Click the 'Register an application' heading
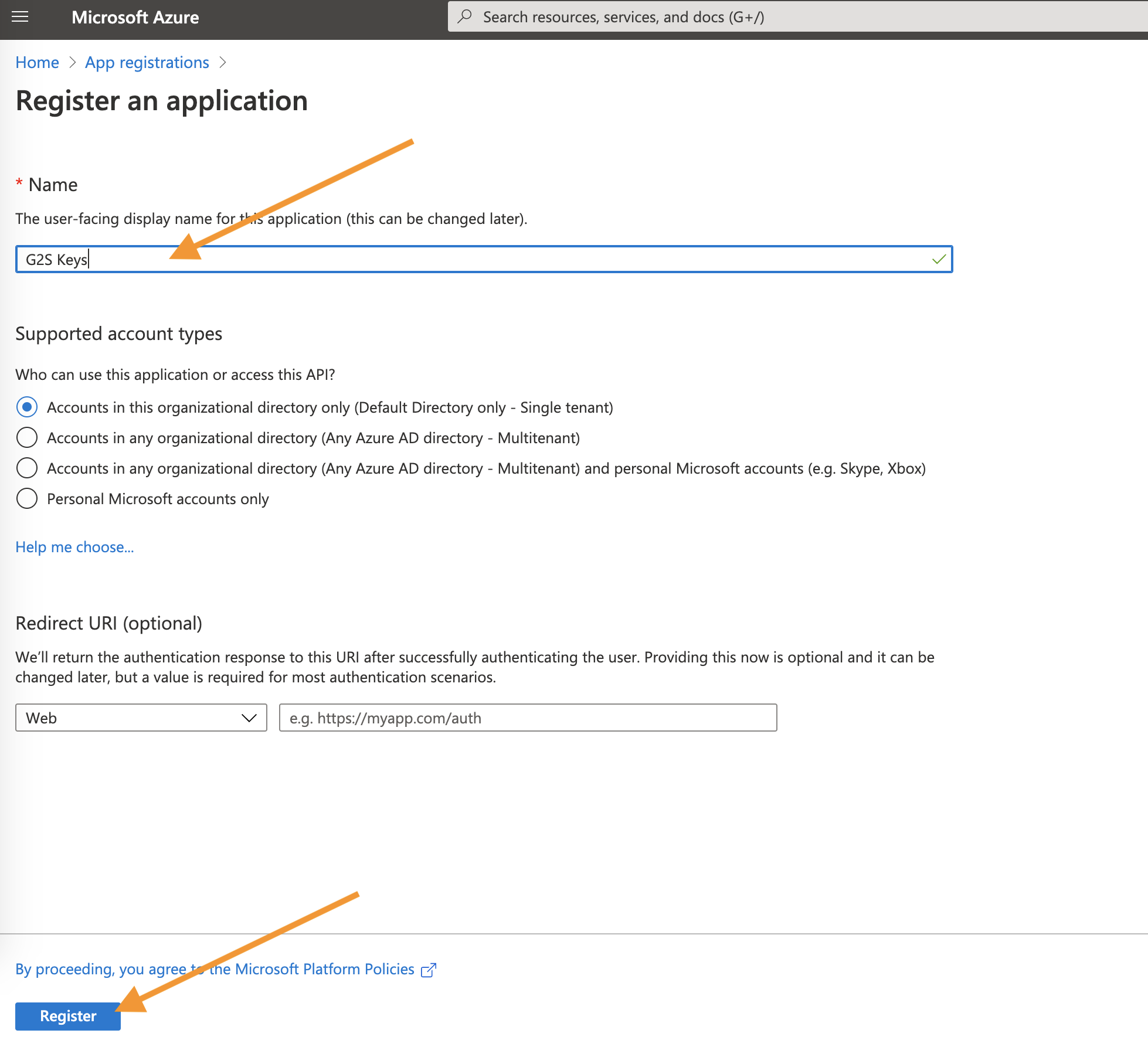The width and height of the screenshot is (1148, 1047). [162, 101]
